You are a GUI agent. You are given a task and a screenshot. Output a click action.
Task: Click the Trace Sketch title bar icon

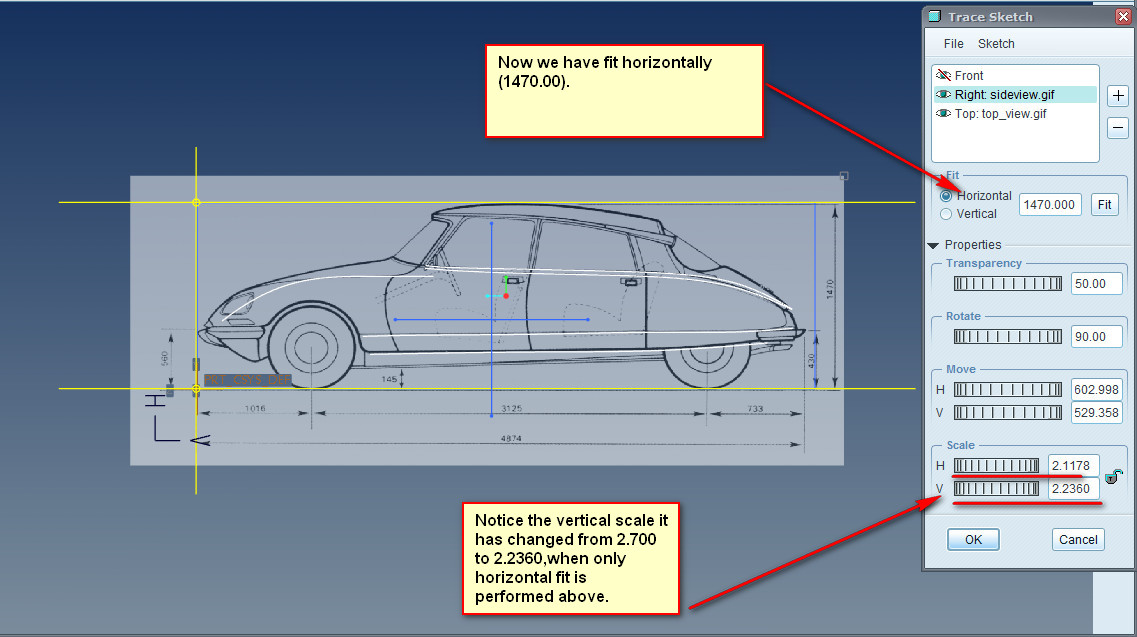pos(935,16)
